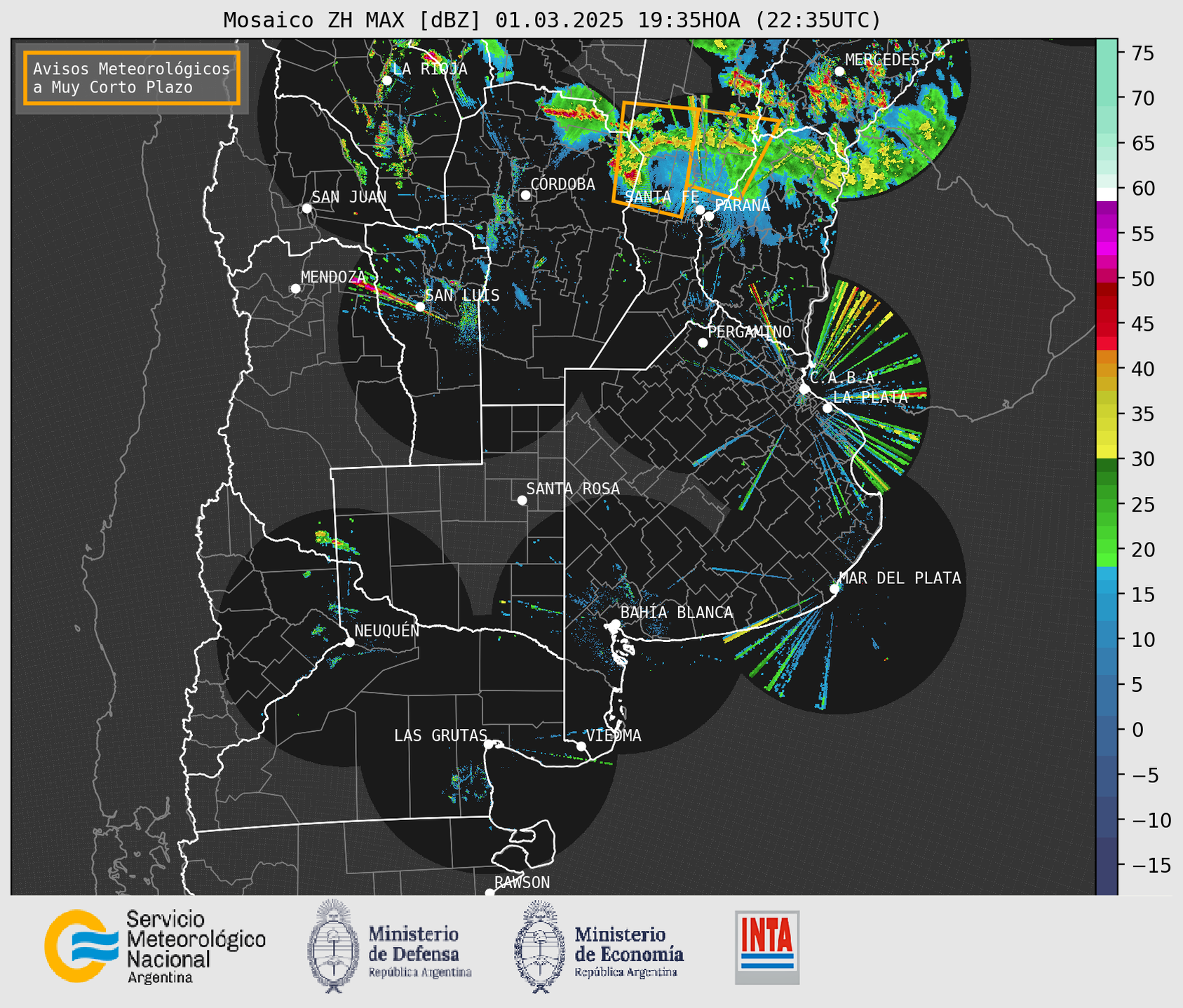
Task: Click the BAHÍA BLANCA label text
Action: [x=677, y=613]
